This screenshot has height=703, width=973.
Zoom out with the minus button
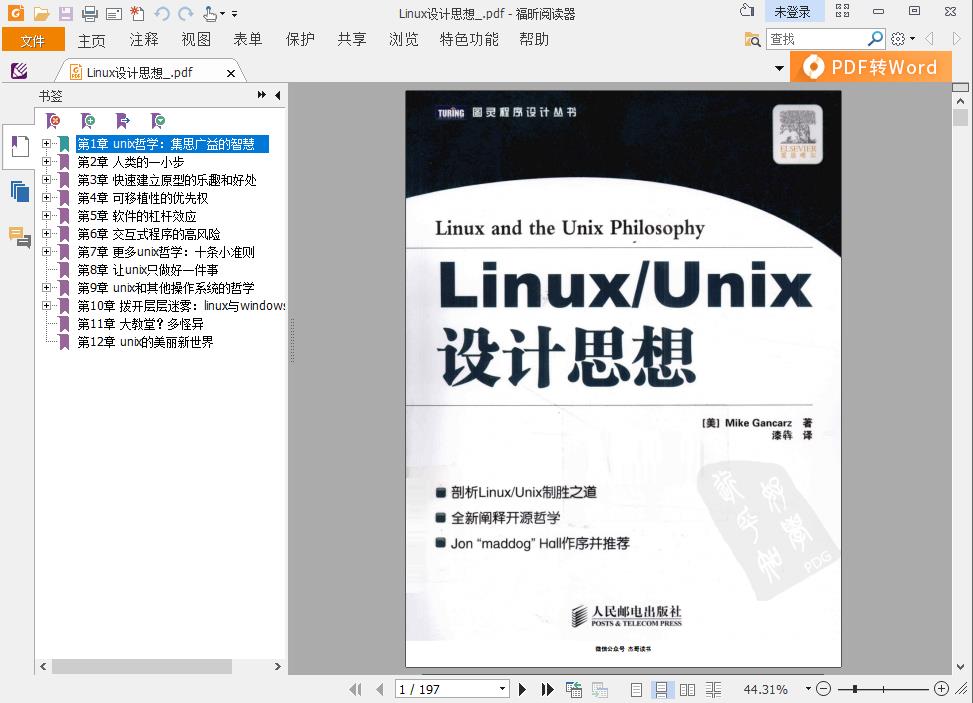click(823, 689)
